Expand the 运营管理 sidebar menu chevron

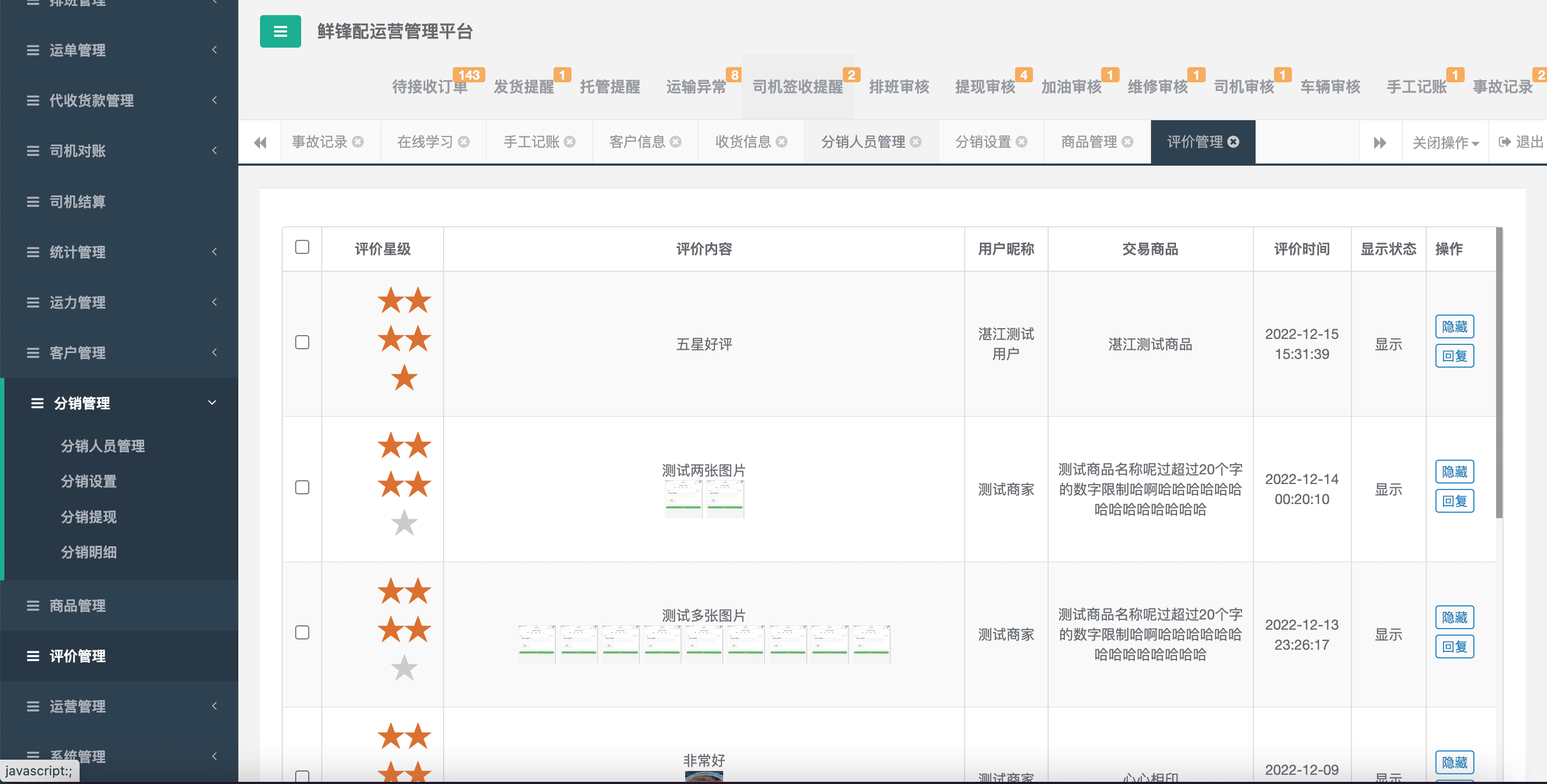[214, 706]
